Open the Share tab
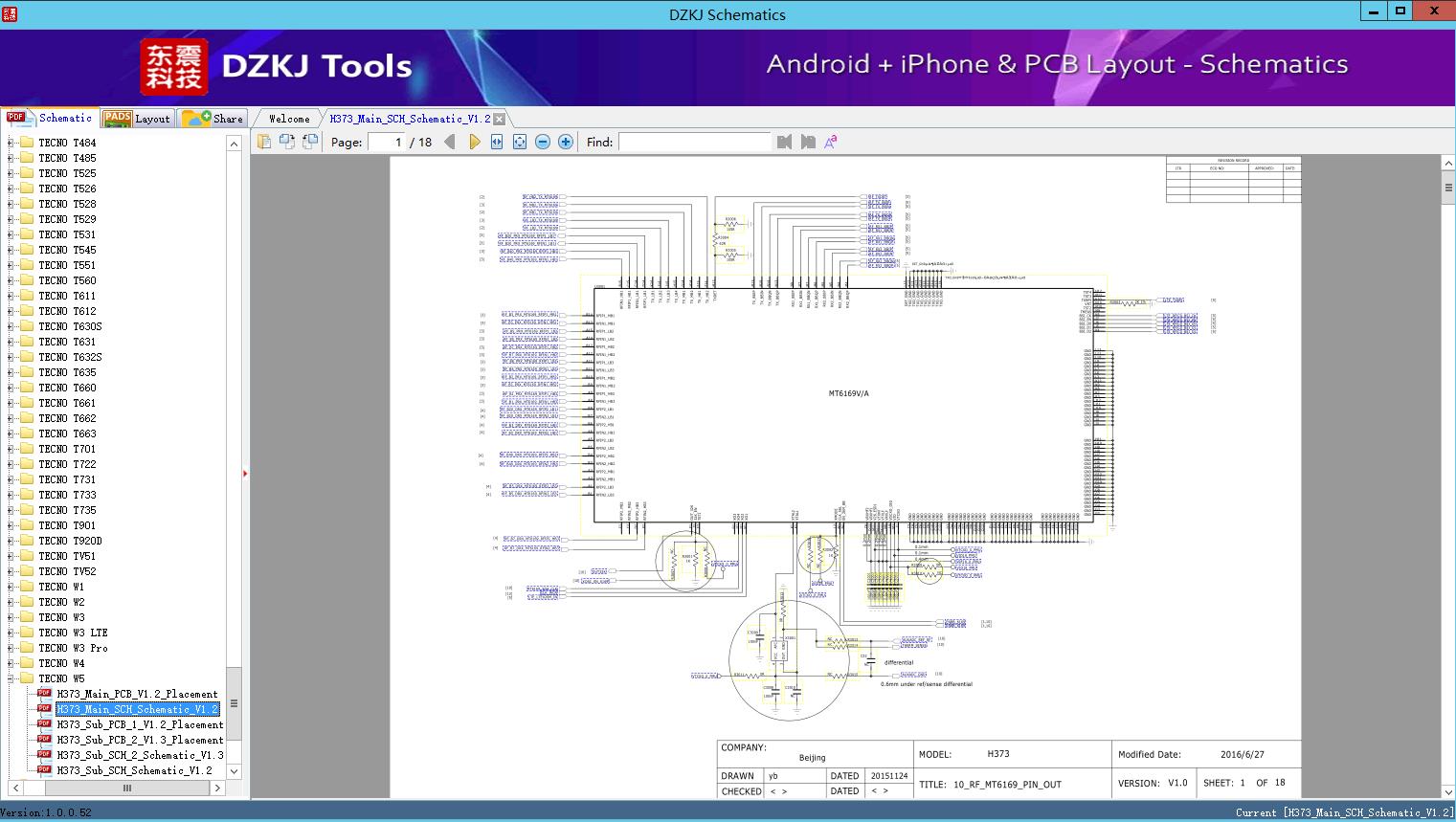1456x822 pixels. click(x=213, y=119)
